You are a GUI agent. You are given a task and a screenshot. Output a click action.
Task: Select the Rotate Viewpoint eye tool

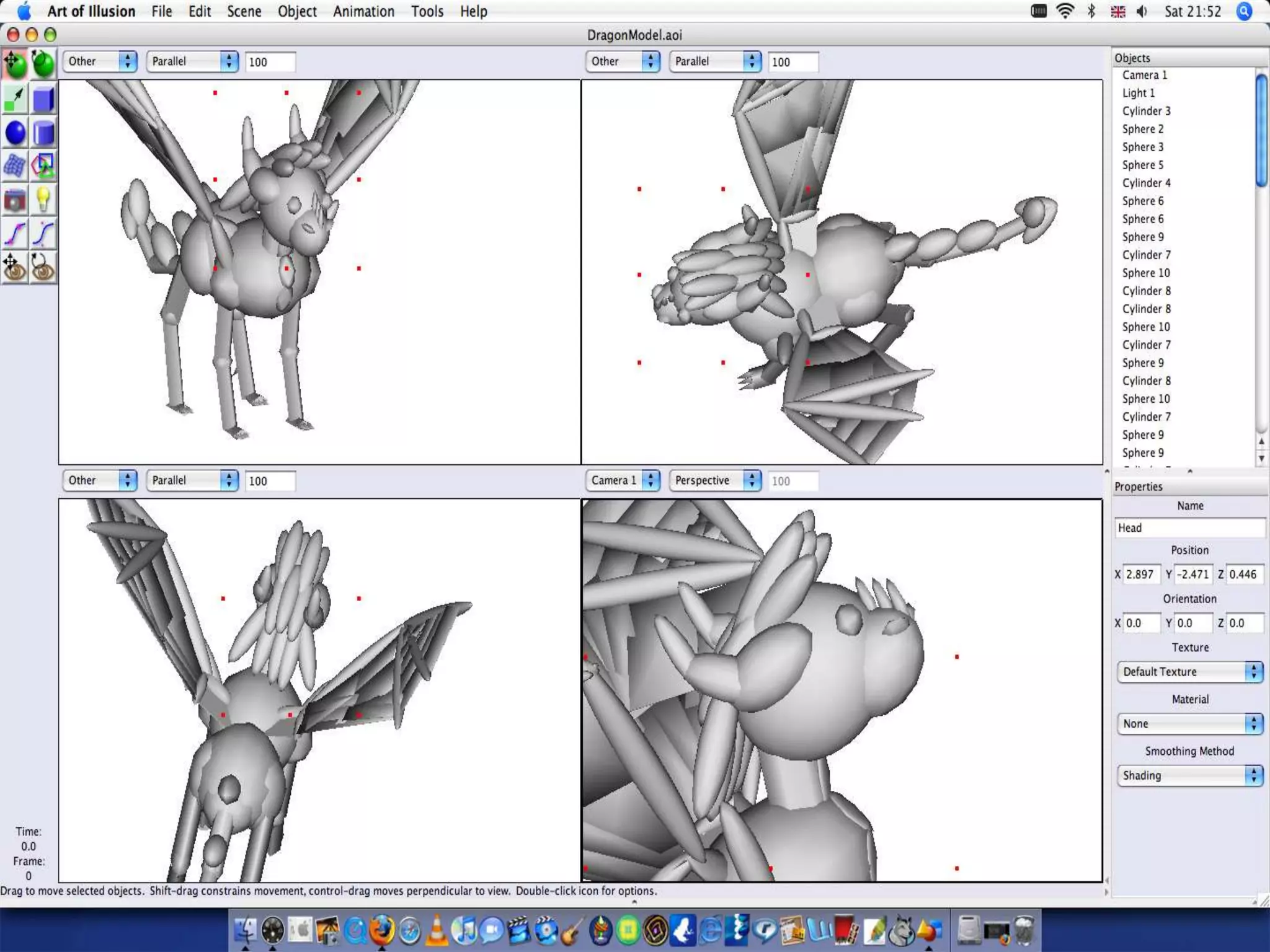[x=43, y=268]
